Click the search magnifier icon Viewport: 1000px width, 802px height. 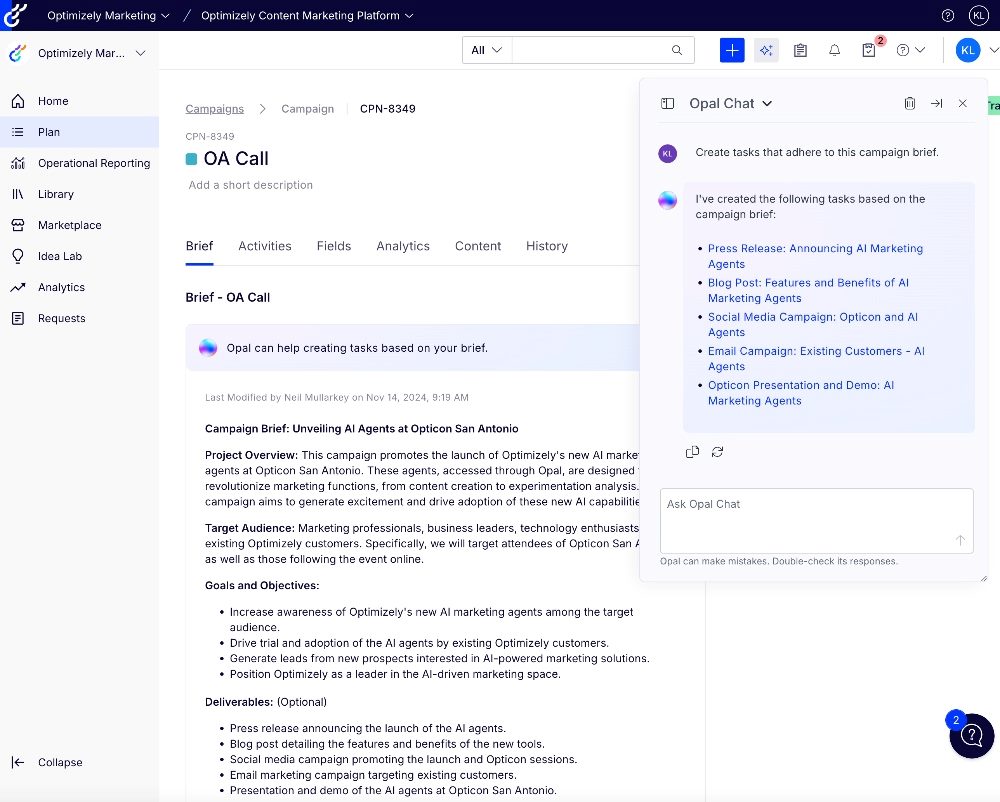coord(677,50)
